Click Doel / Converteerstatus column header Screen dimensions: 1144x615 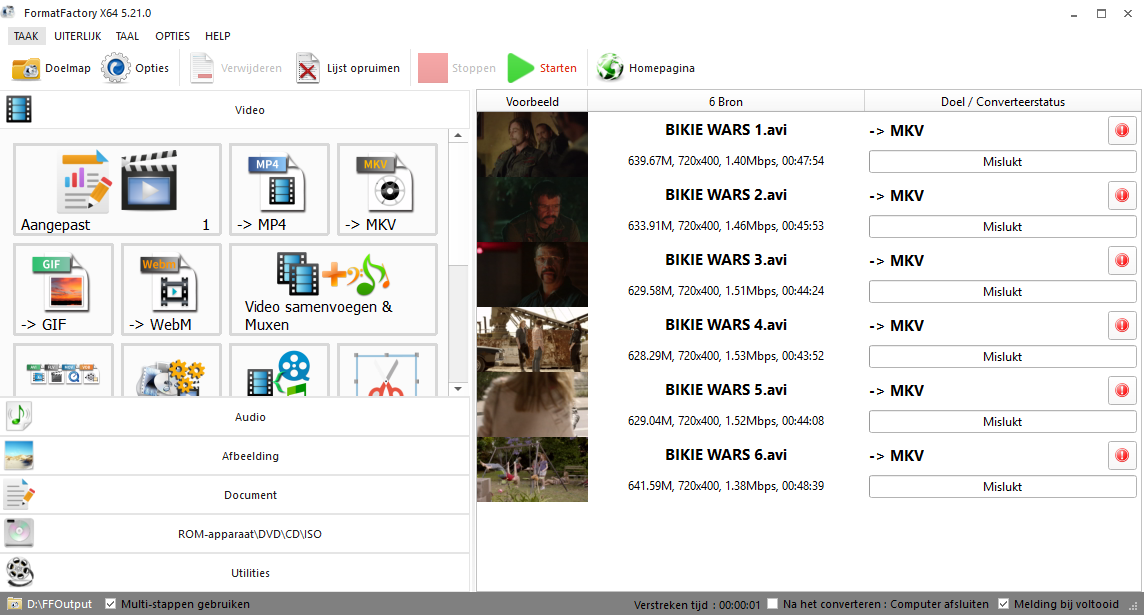[1002, 101]
